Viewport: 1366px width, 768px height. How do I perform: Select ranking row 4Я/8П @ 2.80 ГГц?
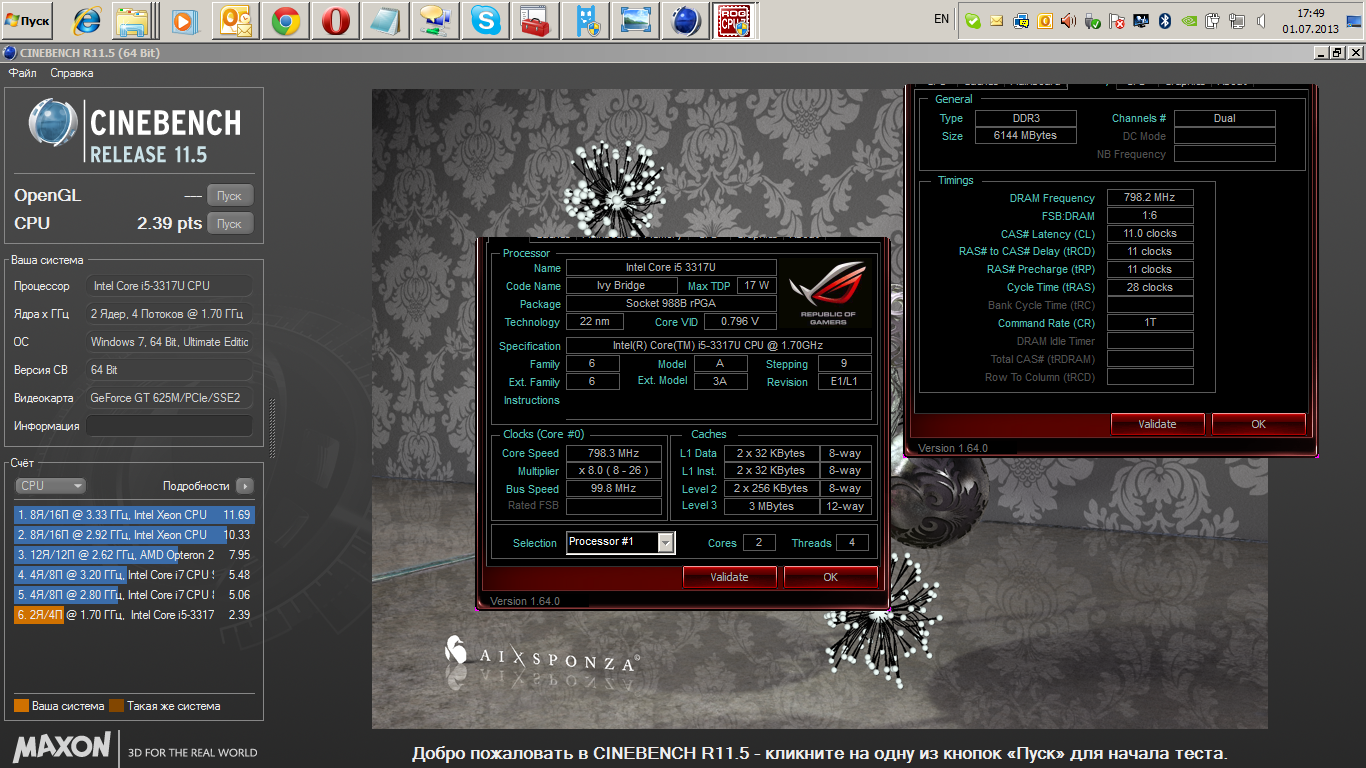tap(134, 595)
